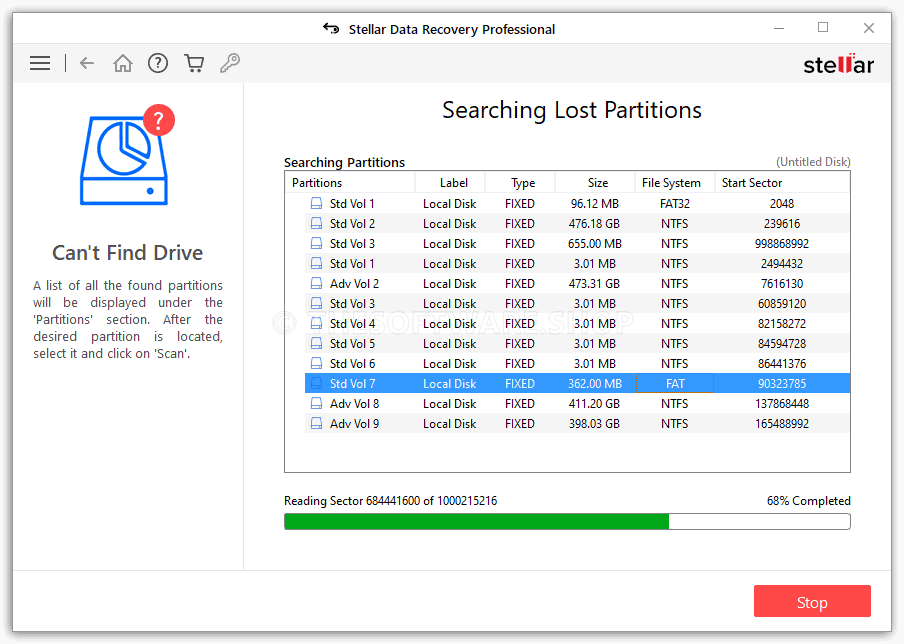Select the Std Vol 2 partition name
Image resolution: width=904 pixels, height=644 pixels.
(352, 224)
